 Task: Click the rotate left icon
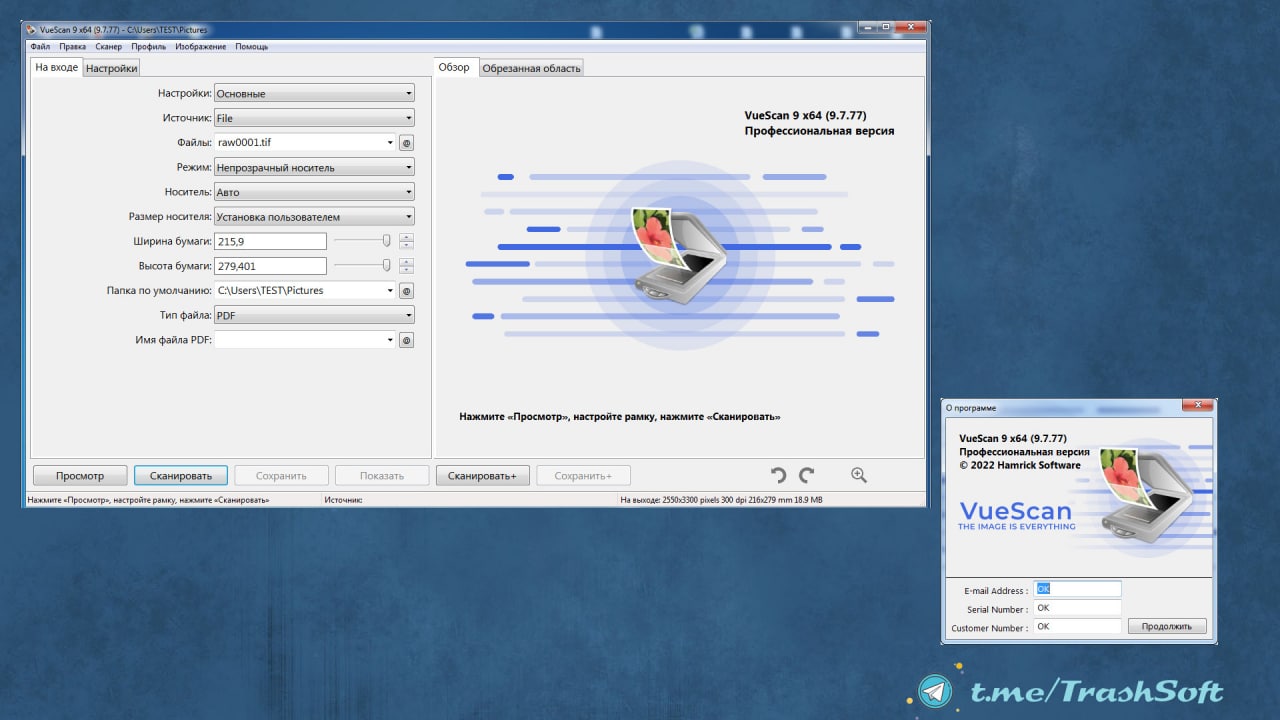[778, 476]
